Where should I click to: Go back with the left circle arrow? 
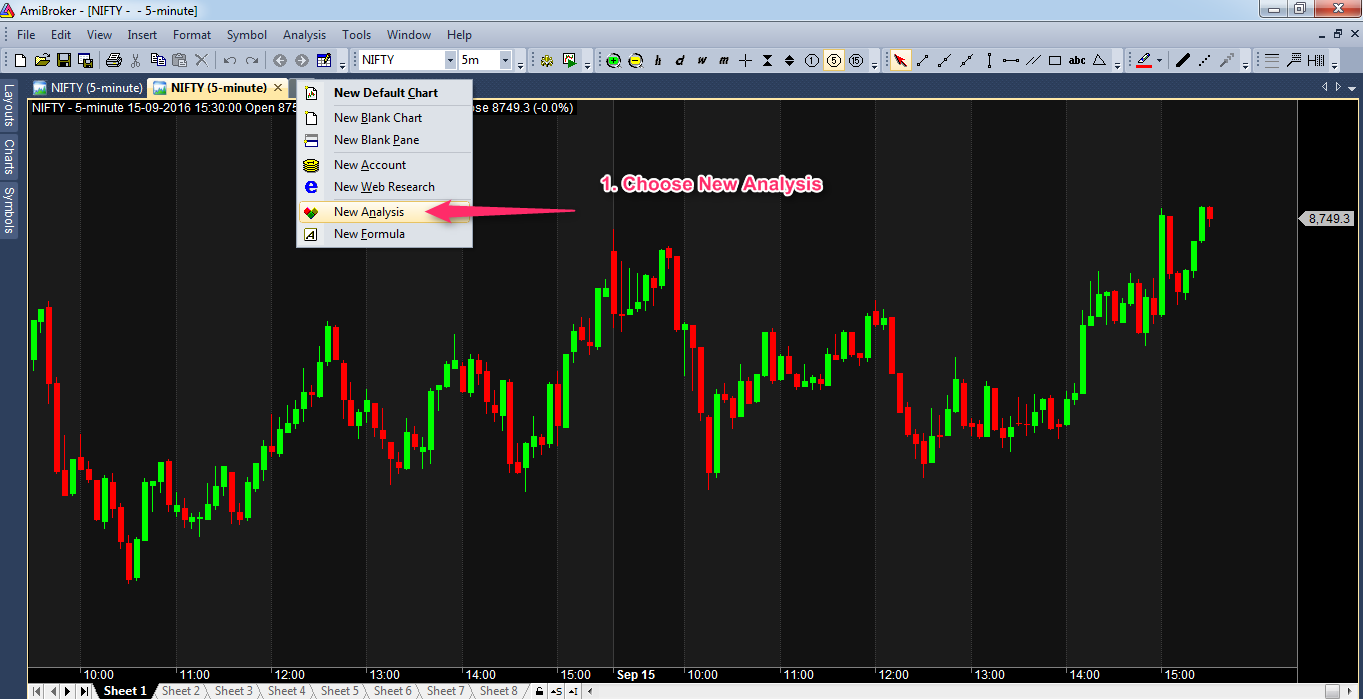click(280, 60)
